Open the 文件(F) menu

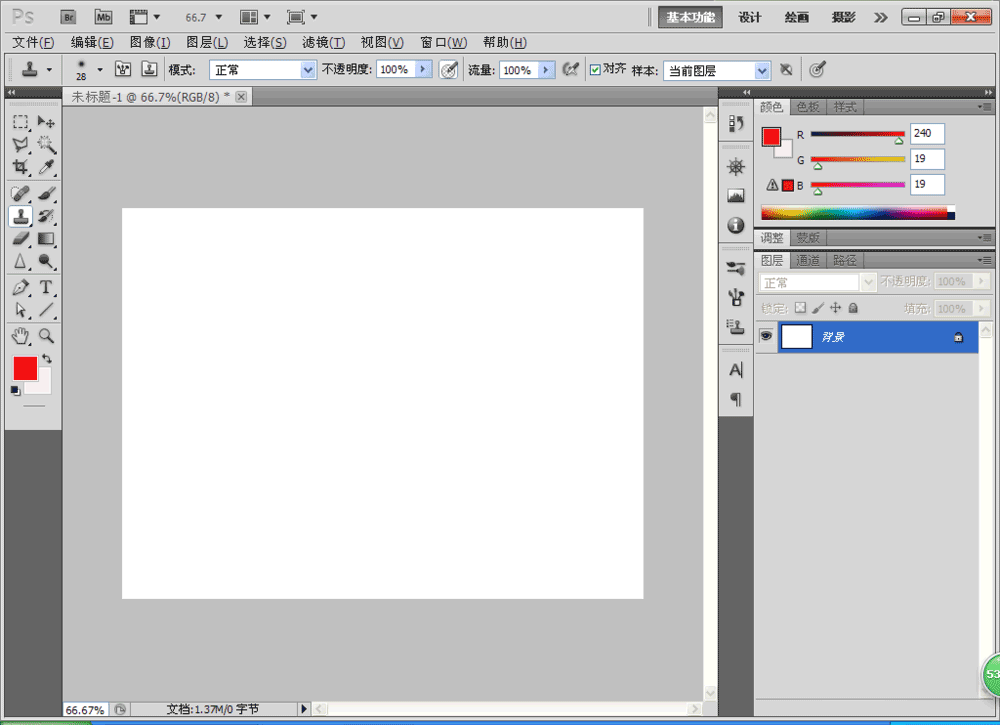pos(33,42)
